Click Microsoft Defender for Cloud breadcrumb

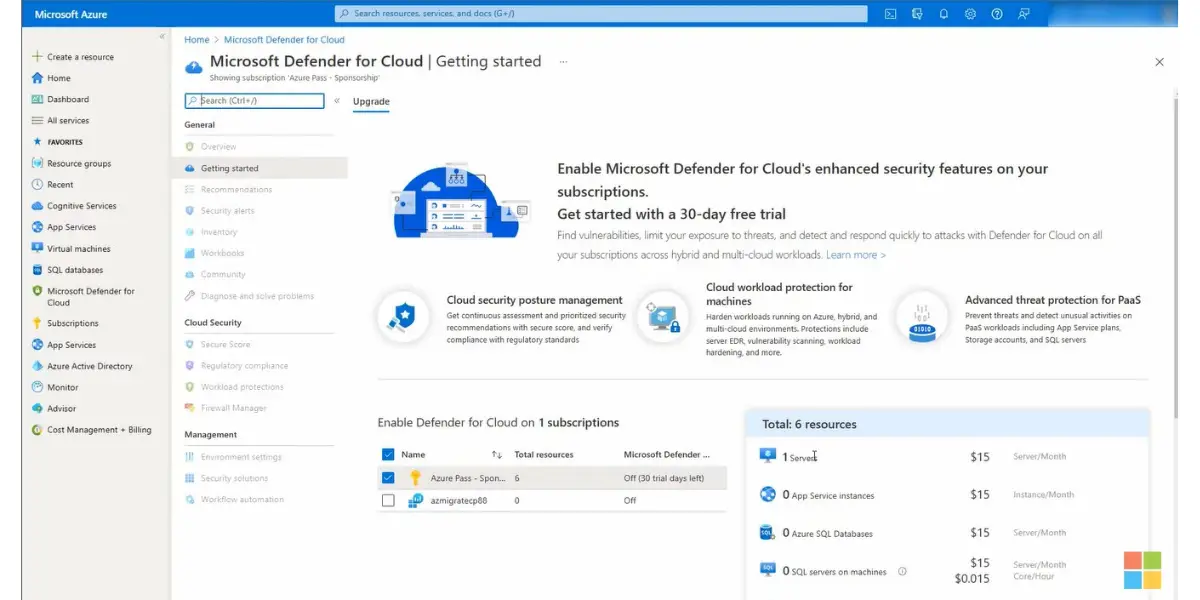284,40
